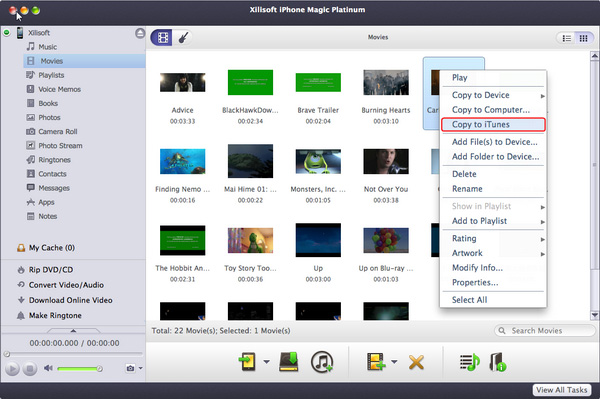Screen dimensions: 600x399
Task: Click the scroll down arrow of movie list
Action: [x=595, y=315]
